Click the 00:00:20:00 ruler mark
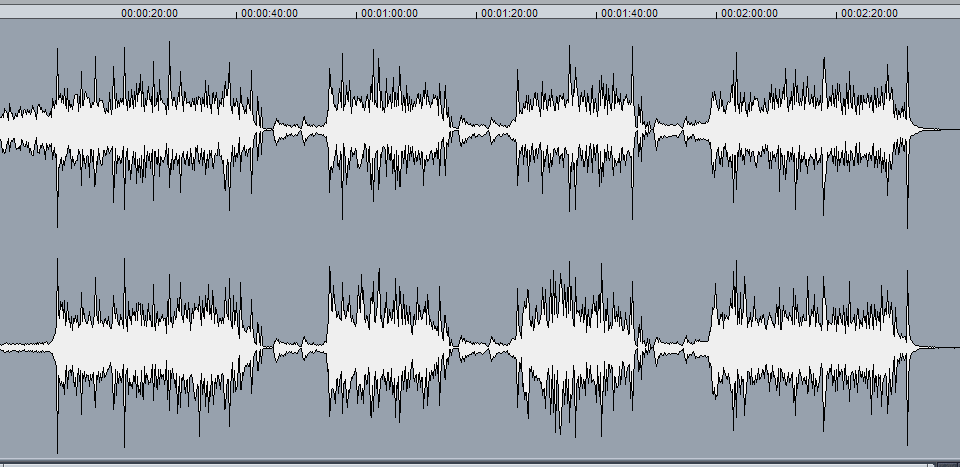The width and height of the screenshot is (960, 467). tap(149, 13)
